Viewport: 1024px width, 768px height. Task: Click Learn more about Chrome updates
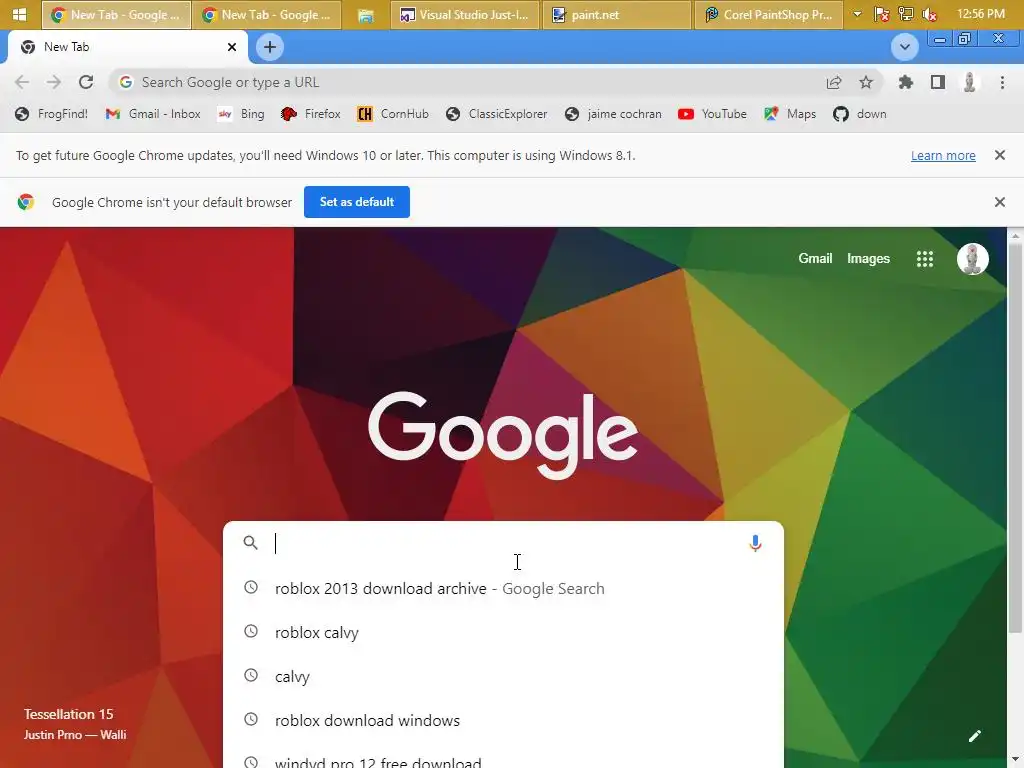pyautogui.click(x=943, y=155)
